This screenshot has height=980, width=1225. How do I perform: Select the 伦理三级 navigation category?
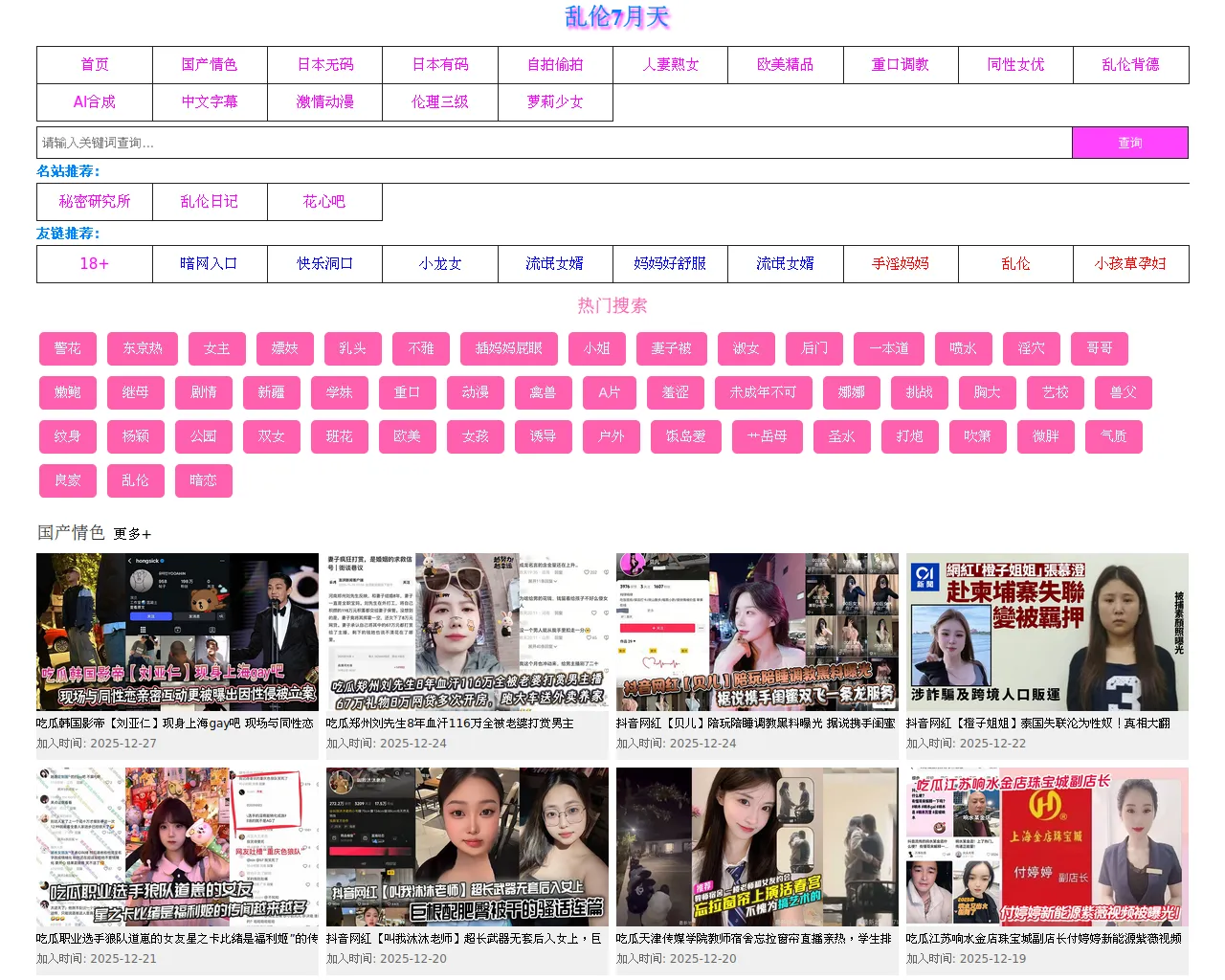pyautogui.click(x=440, y=102)
